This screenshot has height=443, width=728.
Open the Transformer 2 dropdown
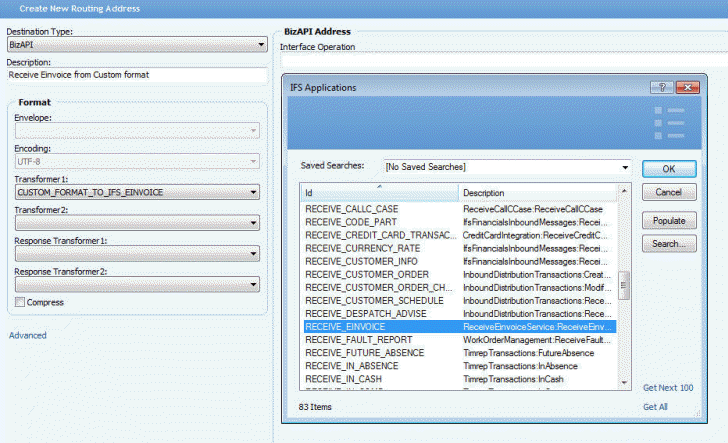(x=137, y=223)
